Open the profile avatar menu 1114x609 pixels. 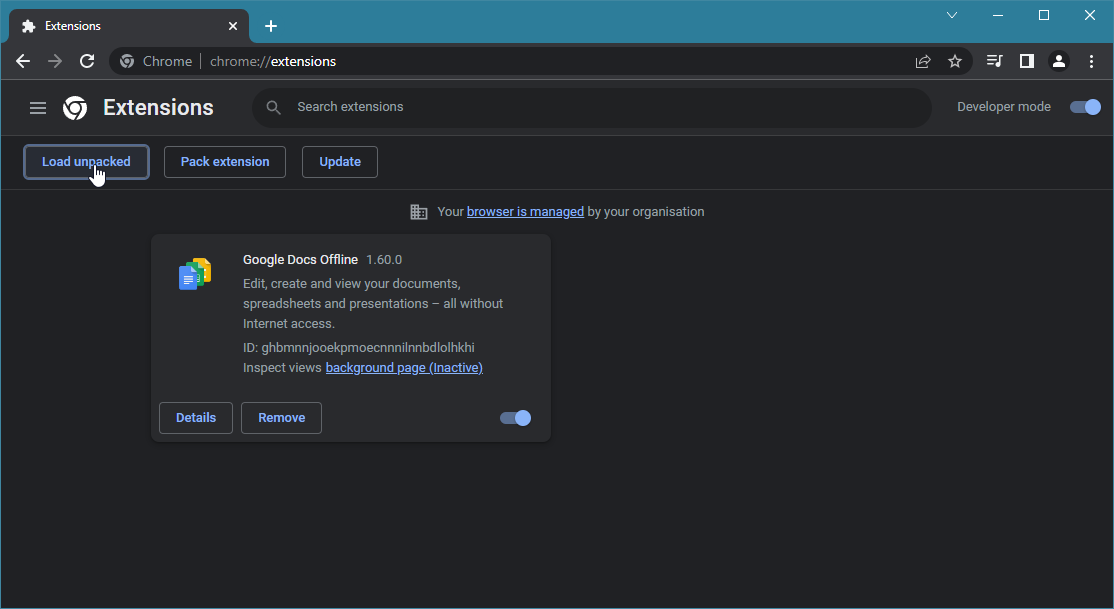click(1059, 61)
